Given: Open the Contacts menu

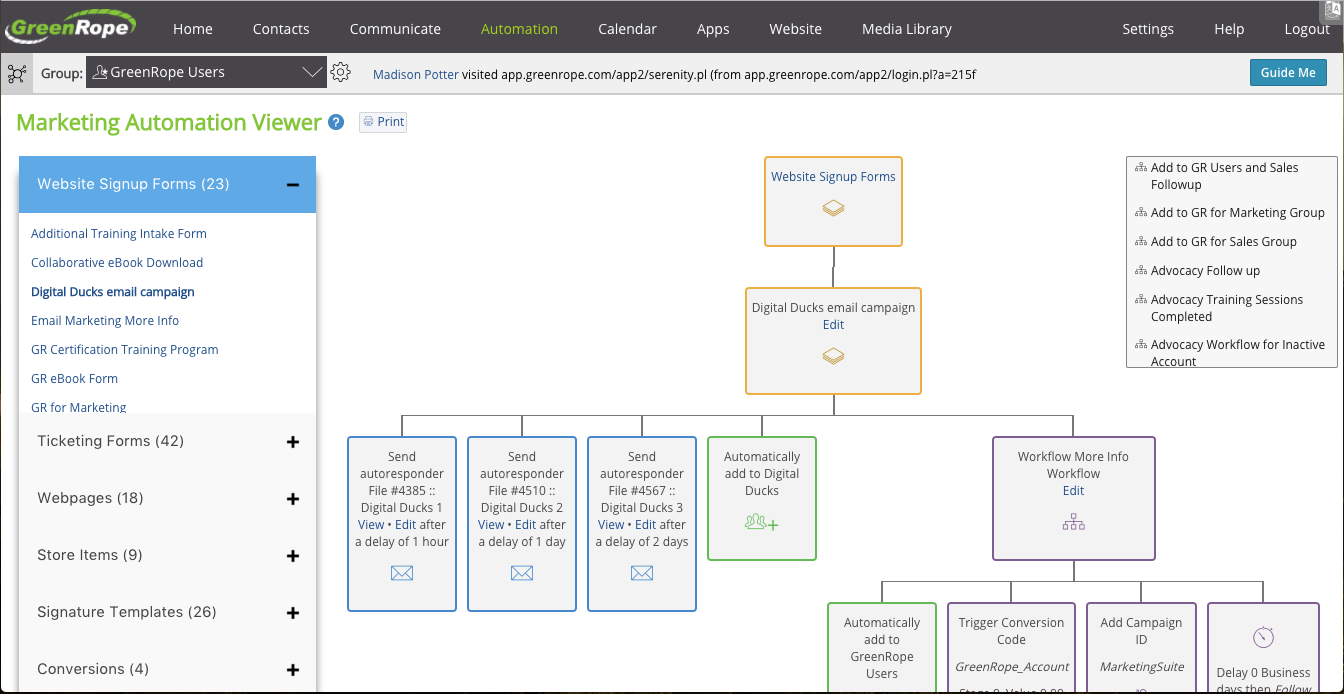Looking at the screenshot, I should (x=281, y=29).
